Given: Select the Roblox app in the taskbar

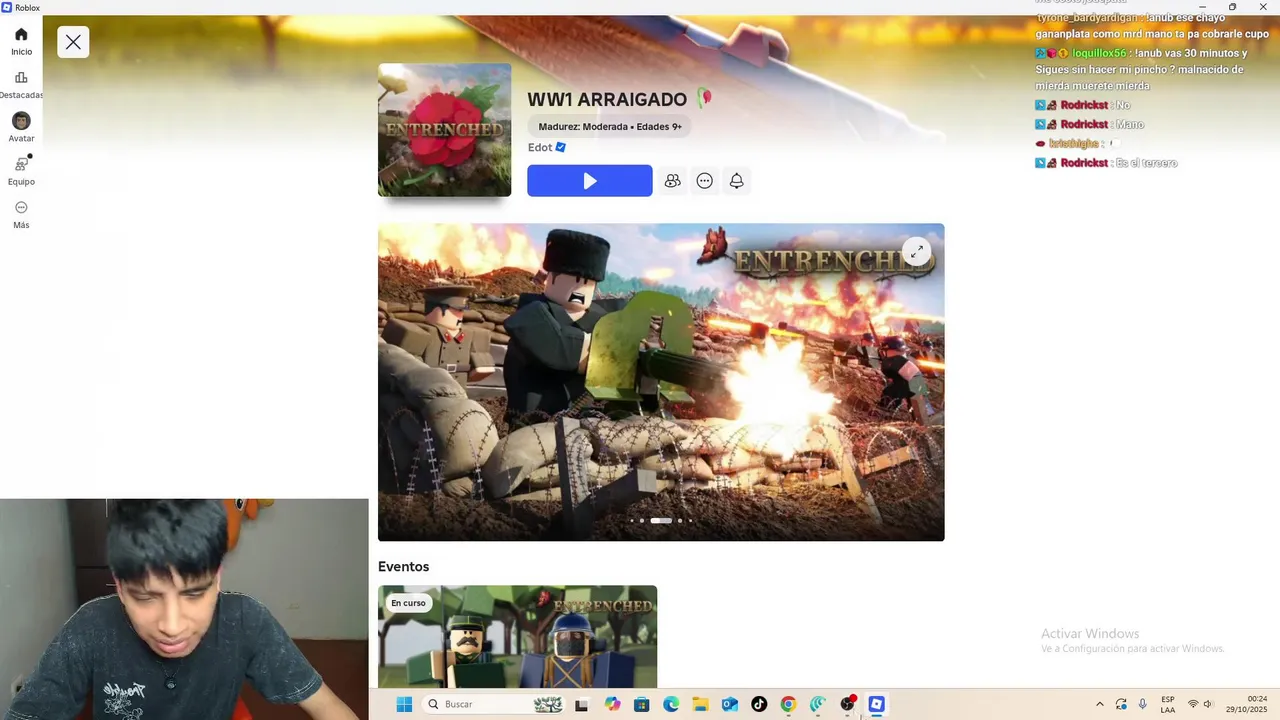Looking at the screenshot, I should [x=877, y=704].
